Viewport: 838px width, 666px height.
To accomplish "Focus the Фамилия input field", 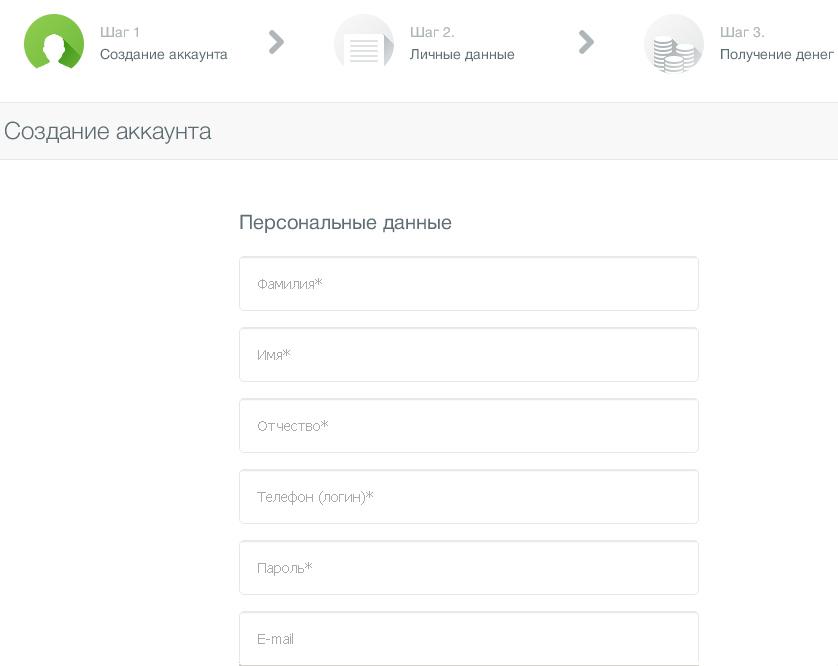I will click(468, 284).
